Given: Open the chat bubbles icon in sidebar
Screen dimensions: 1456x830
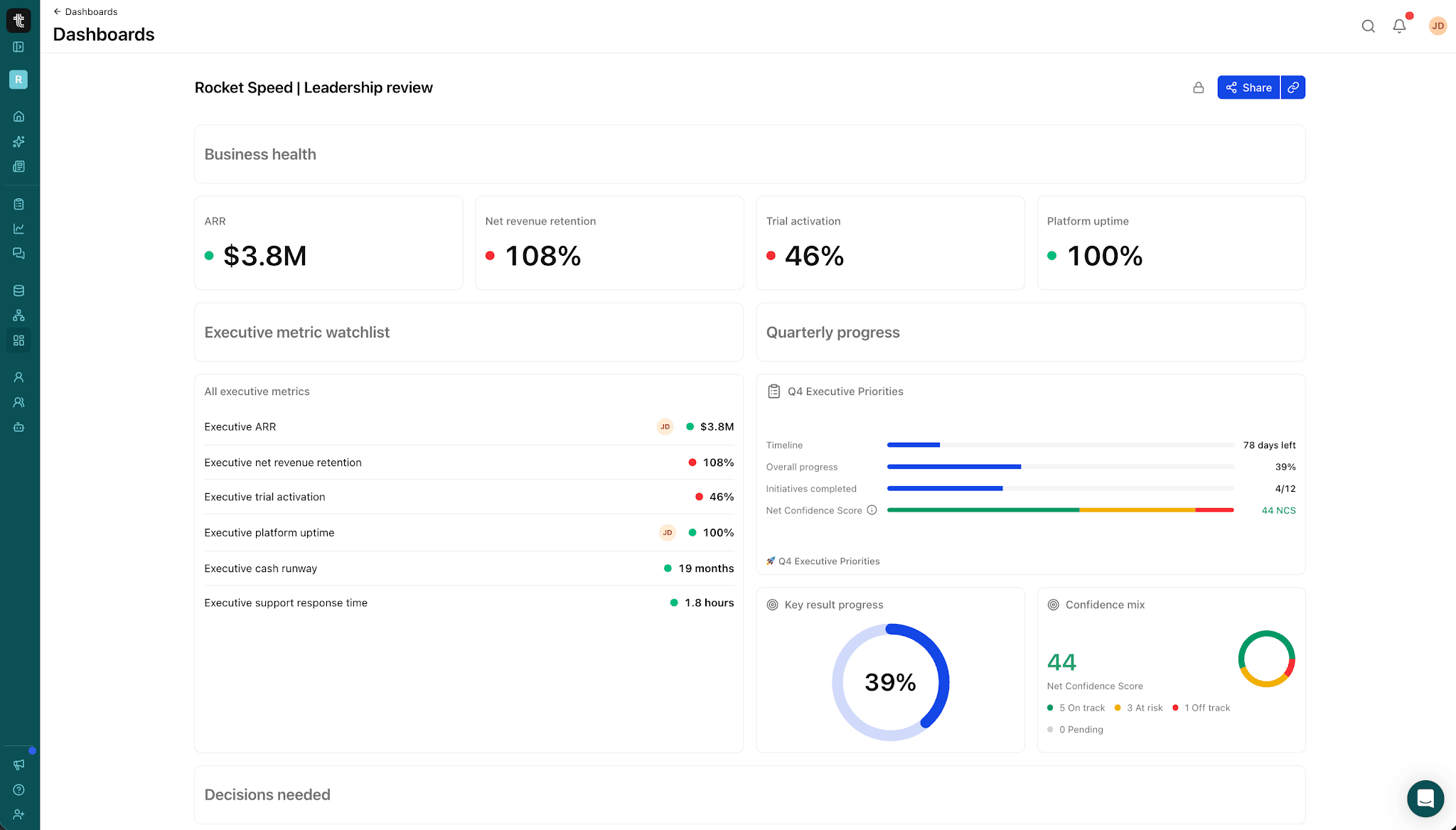Looking at the screenshot, I should click(x=18, y=254).
